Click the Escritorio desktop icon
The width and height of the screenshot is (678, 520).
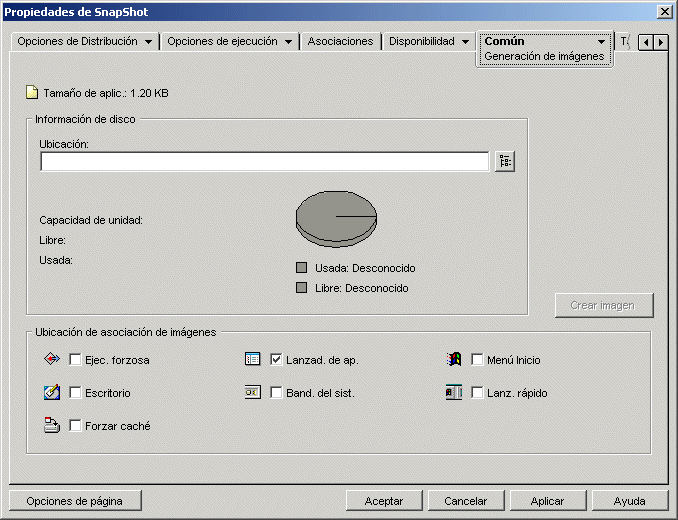pos(52,392)
